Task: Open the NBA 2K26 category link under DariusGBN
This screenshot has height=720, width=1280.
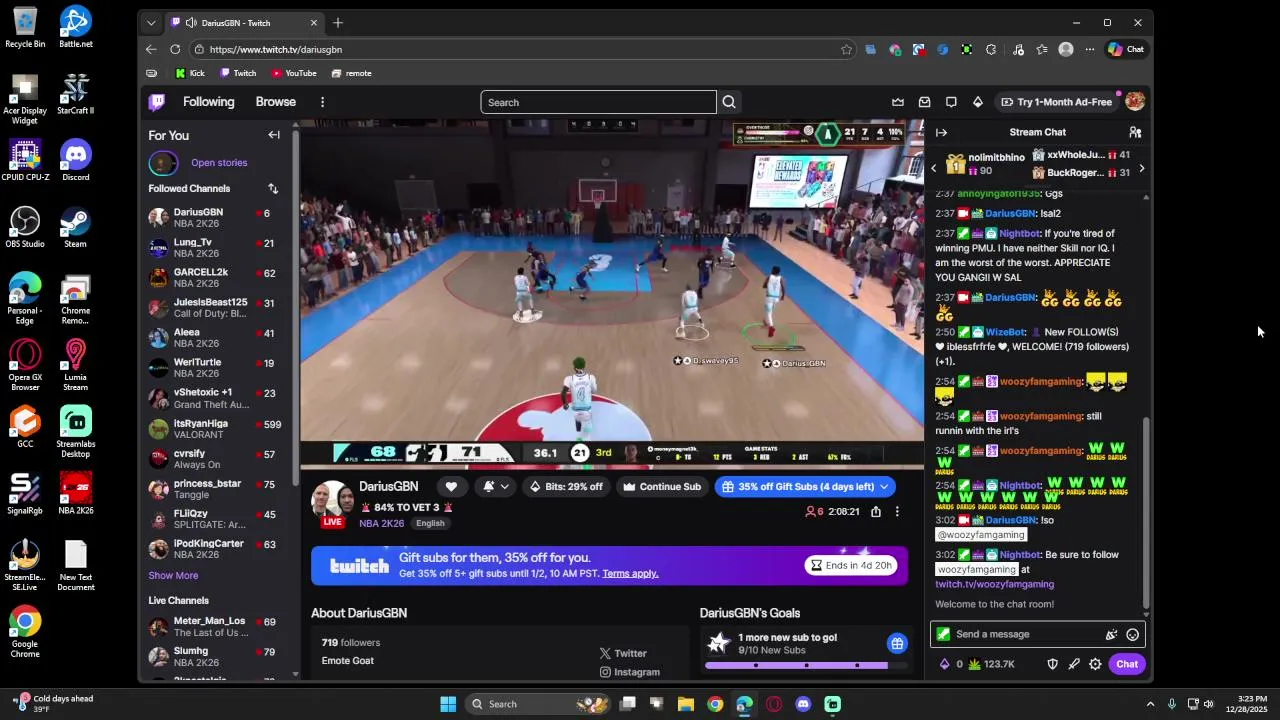Action: 381,524
